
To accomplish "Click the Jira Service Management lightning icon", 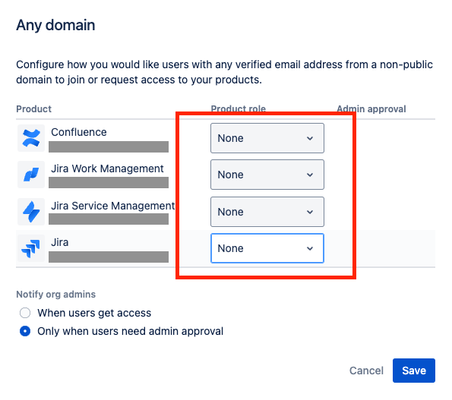I will tap(31, 212).
